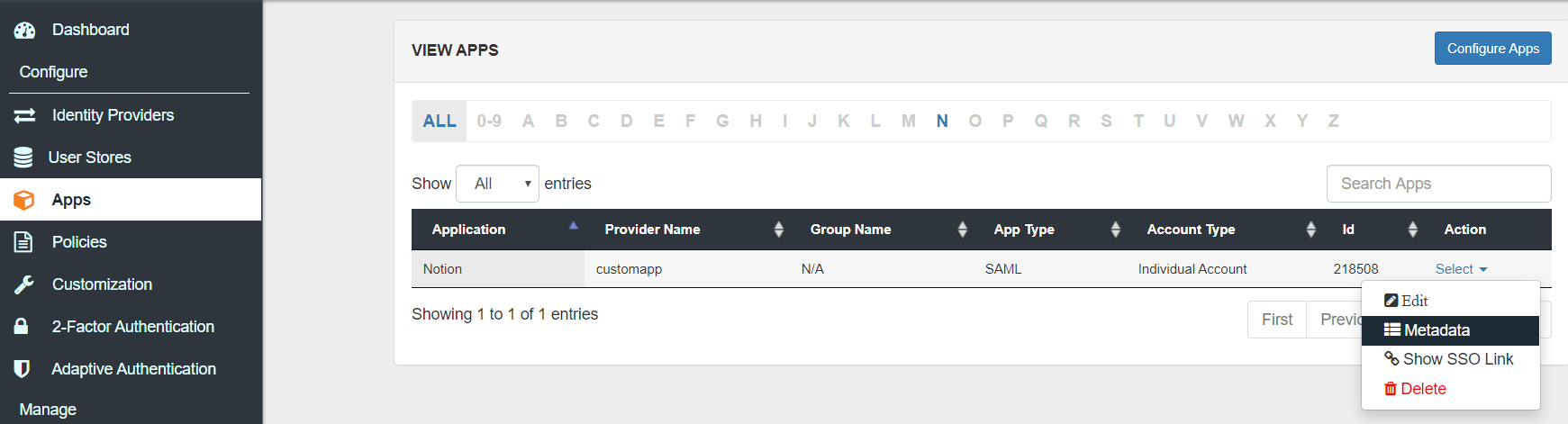Click the Metadata table icon in dropdown
Image resolution: width=1568 pixels, height=424 pixels.
pos(1392,329)
